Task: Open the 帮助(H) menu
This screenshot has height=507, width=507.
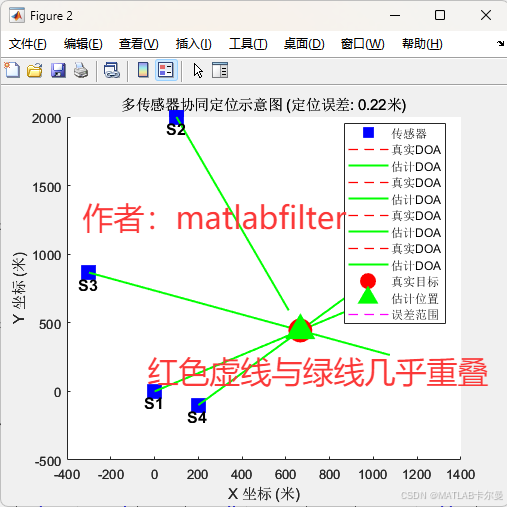Action: 422,44
